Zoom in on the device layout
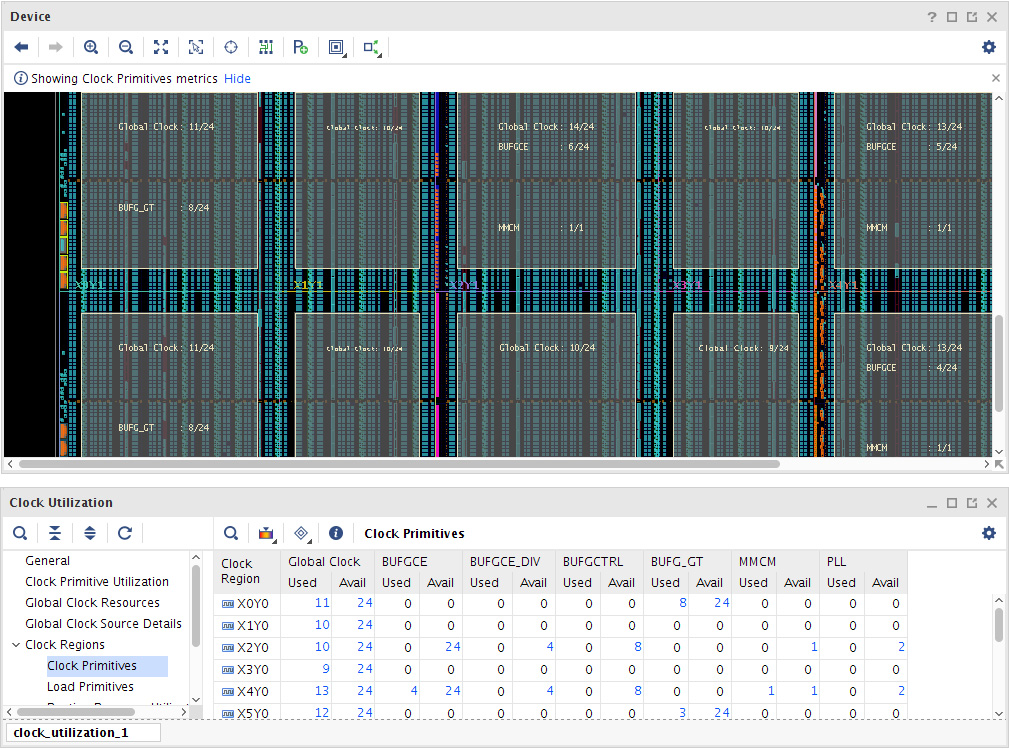 91,47
